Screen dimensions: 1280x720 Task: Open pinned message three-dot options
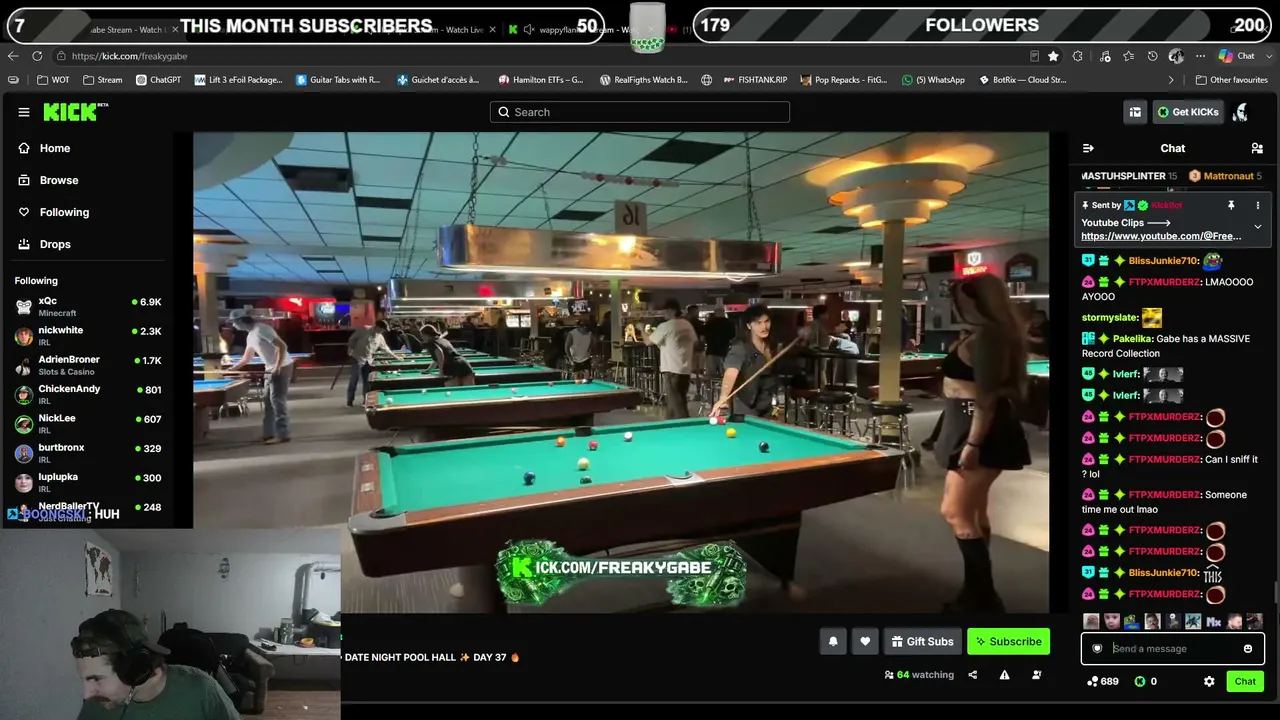point(1258,205)
